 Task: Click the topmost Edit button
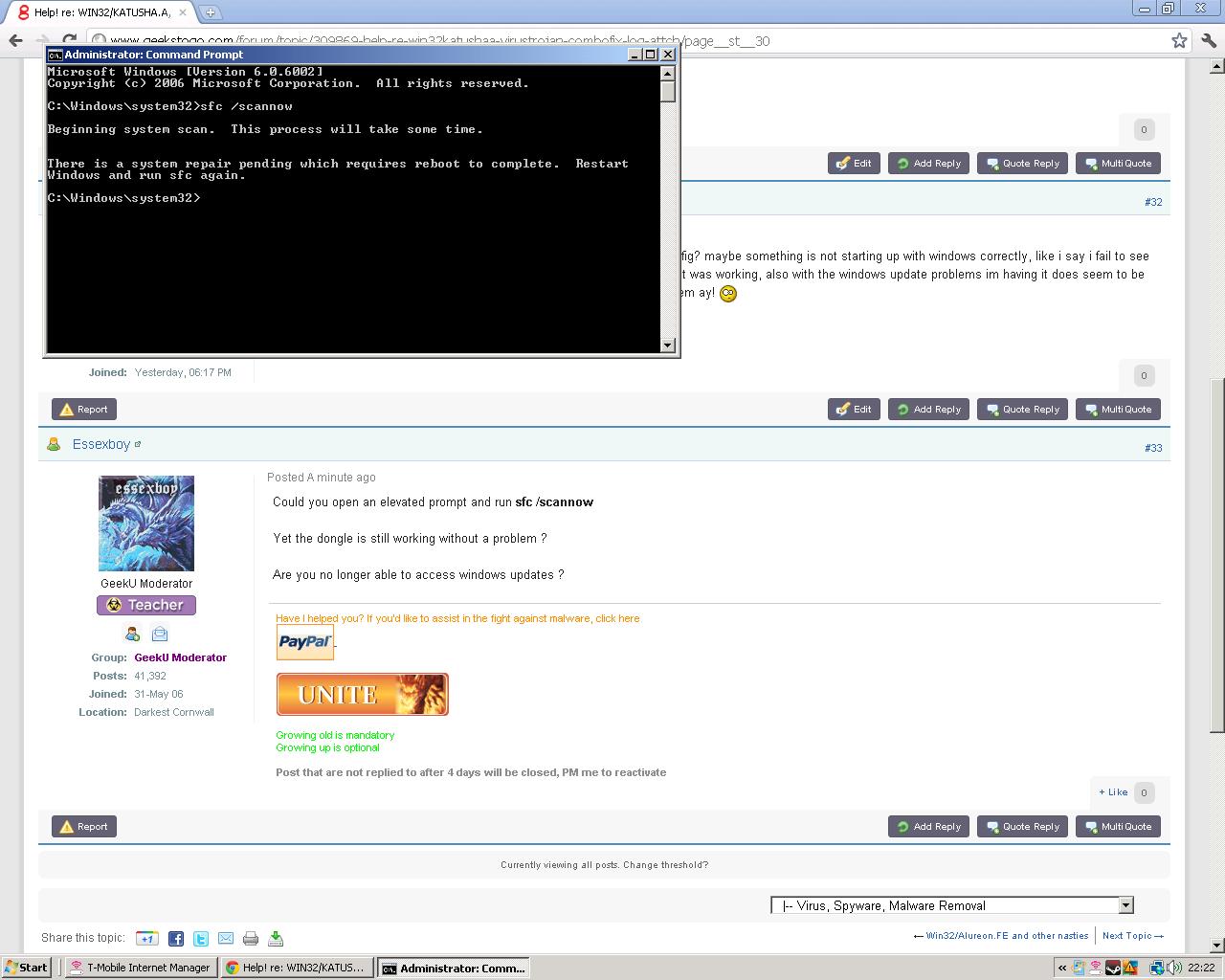[854, 164]
